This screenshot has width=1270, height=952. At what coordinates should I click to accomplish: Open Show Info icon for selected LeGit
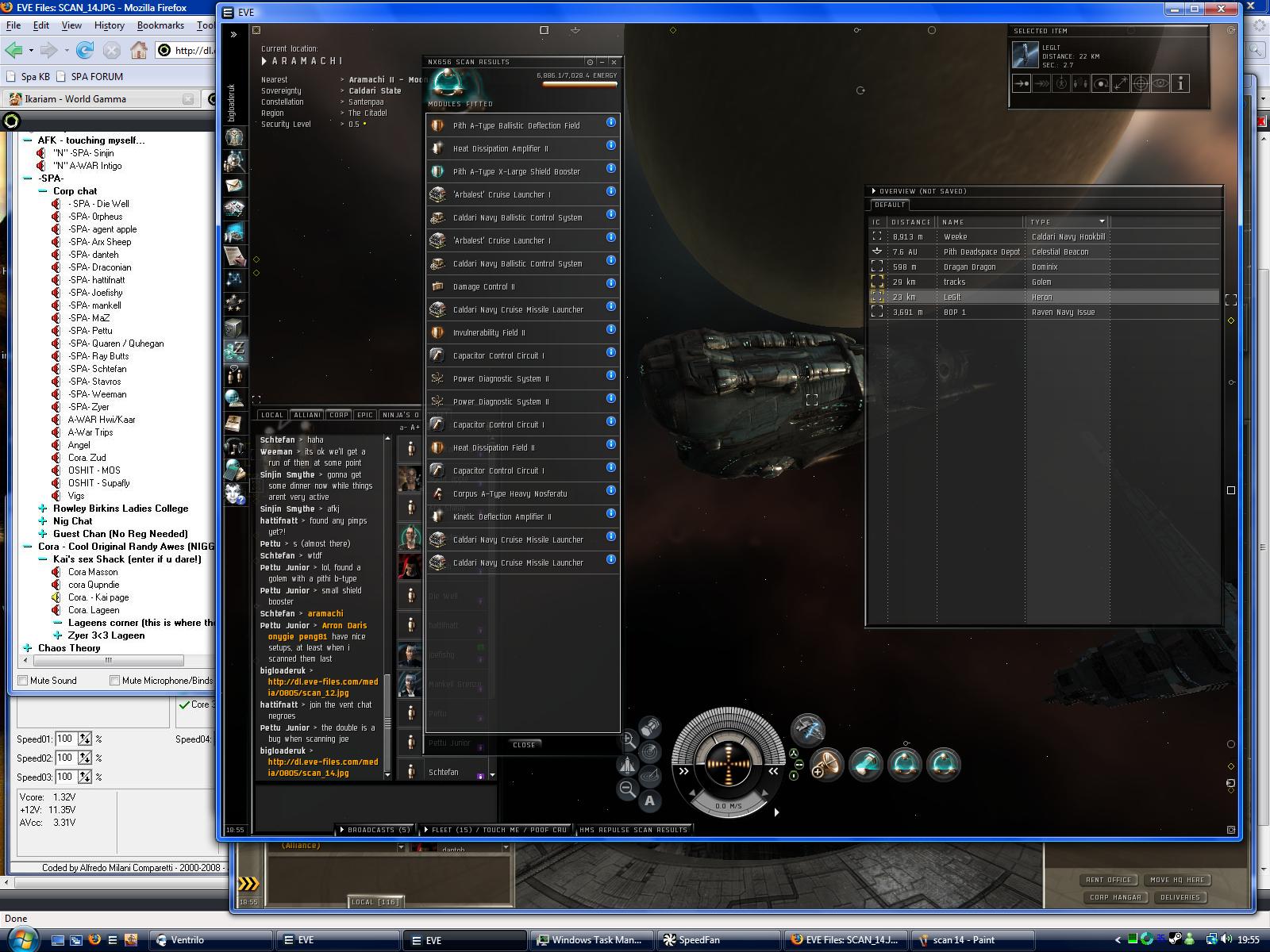[x=1180, y=83]
